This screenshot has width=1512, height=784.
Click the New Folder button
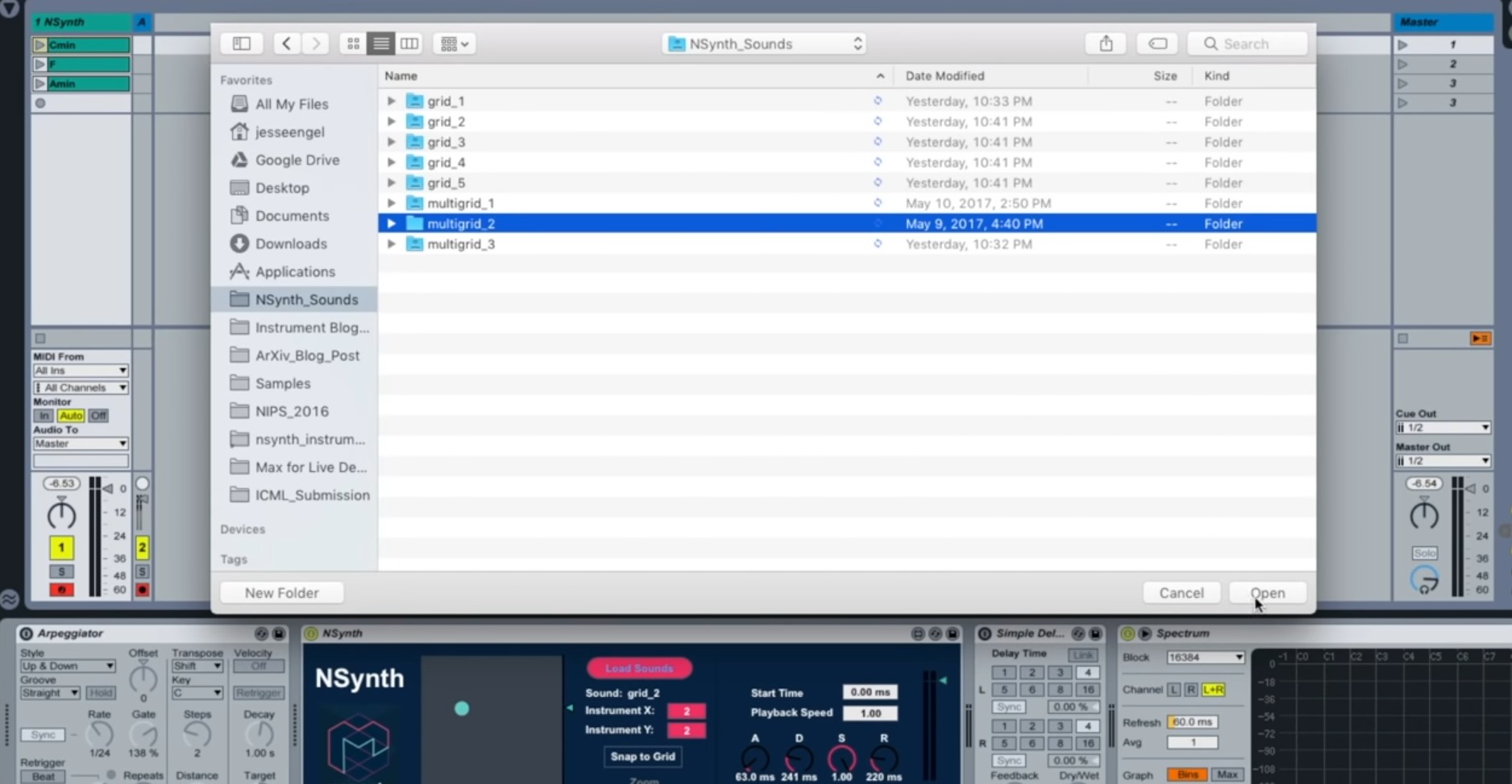pos(282,593)
